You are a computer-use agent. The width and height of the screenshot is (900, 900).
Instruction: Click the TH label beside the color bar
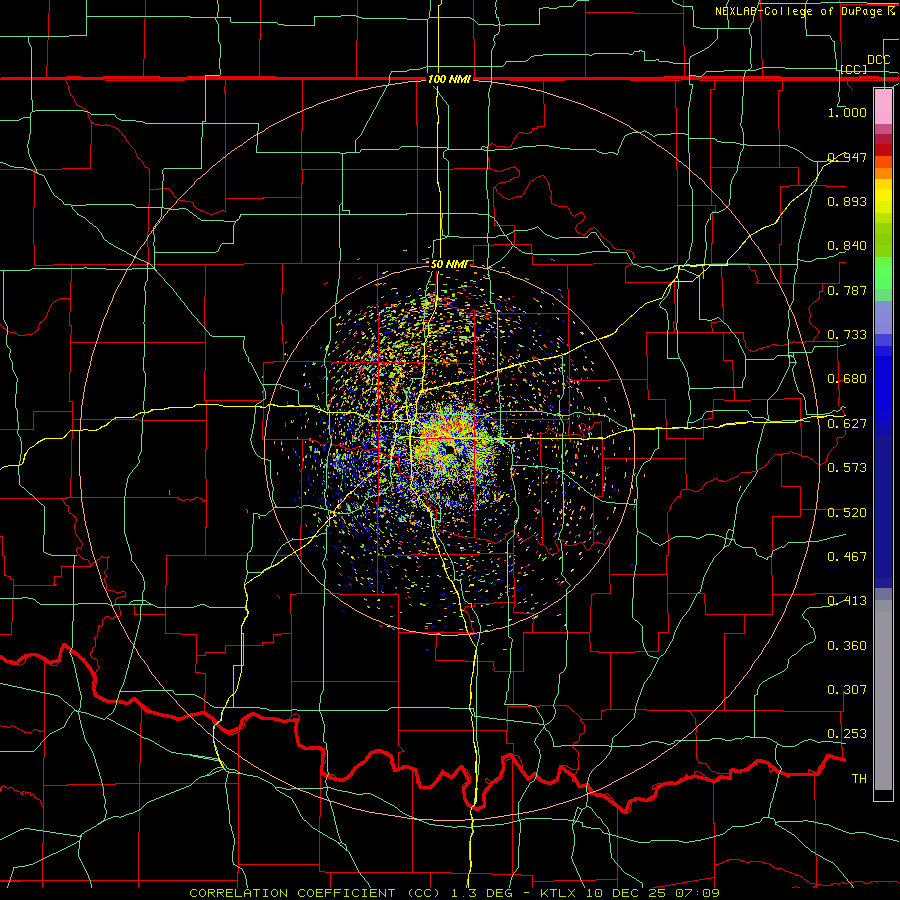tap(859, 779)
